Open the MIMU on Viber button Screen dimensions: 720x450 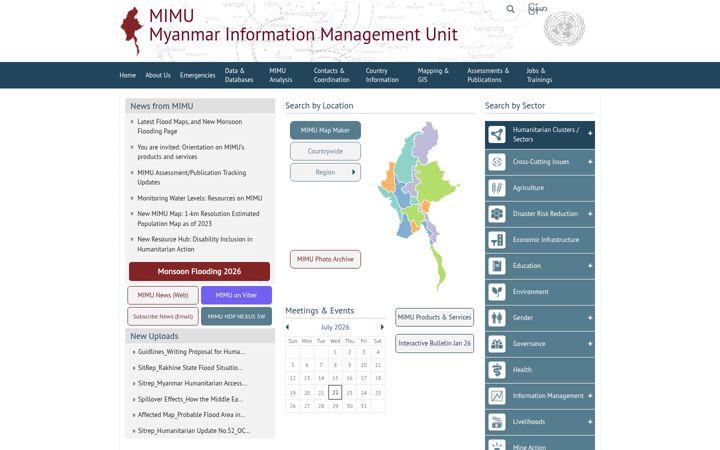(x=236, y=295)
